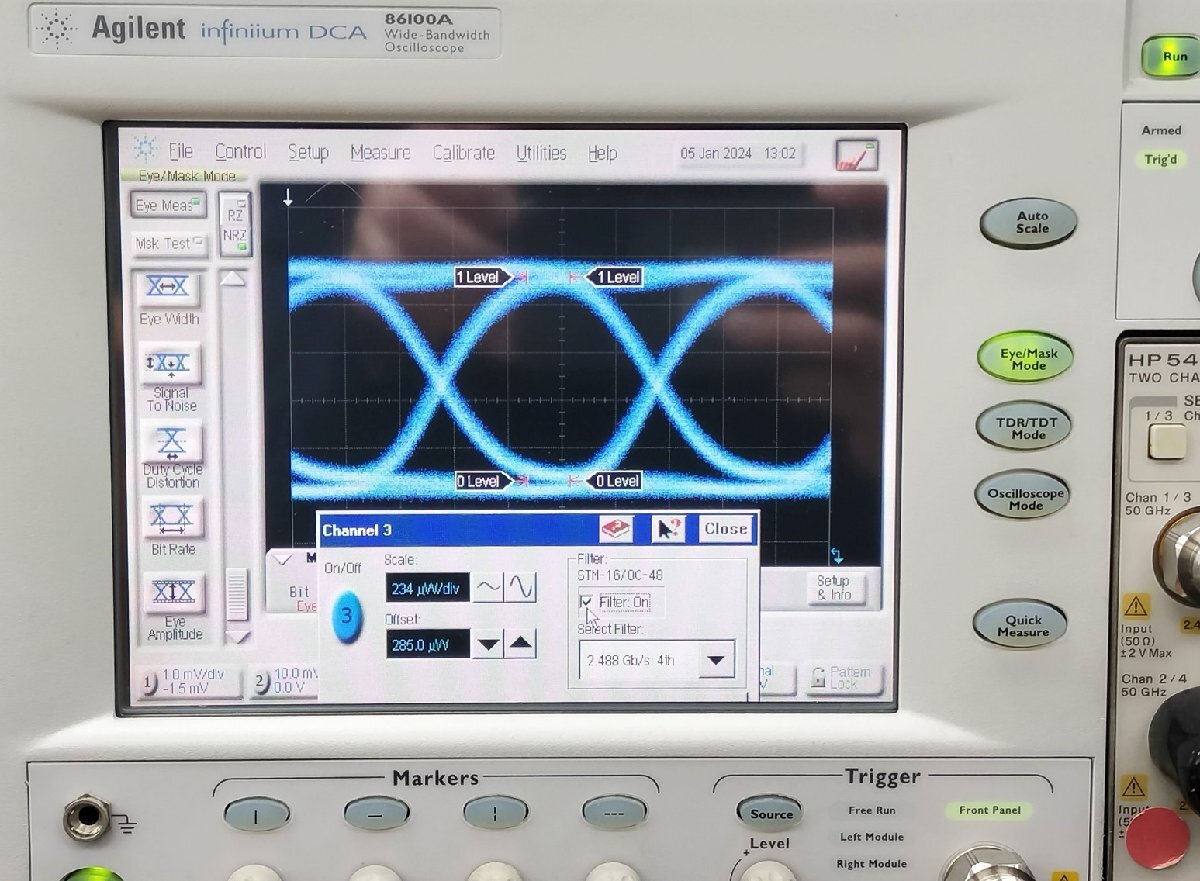Open Channel 1 settings 1.0 mV/div
Image resolution: width=1200 pixels, height=881 pixels.
(x=189, y=681)
